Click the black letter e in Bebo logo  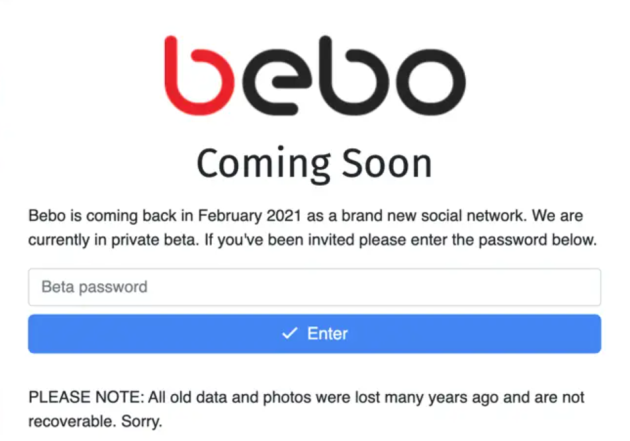[277, 82]
